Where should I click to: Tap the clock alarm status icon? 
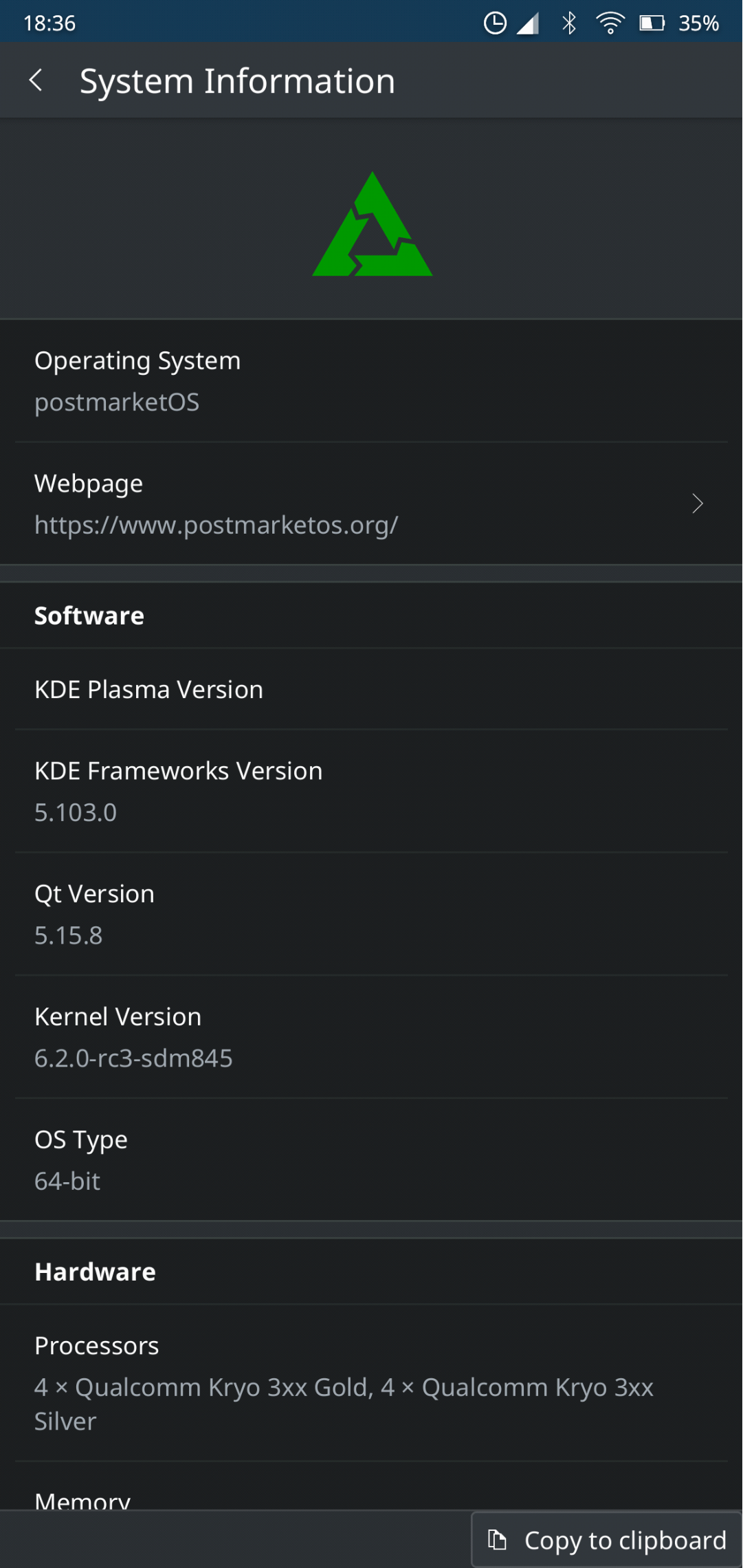point(495,23)
